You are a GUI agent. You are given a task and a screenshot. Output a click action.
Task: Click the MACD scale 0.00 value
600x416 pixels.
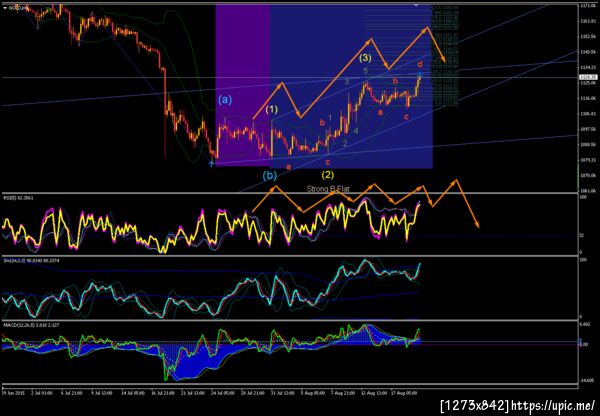[583, 345]
